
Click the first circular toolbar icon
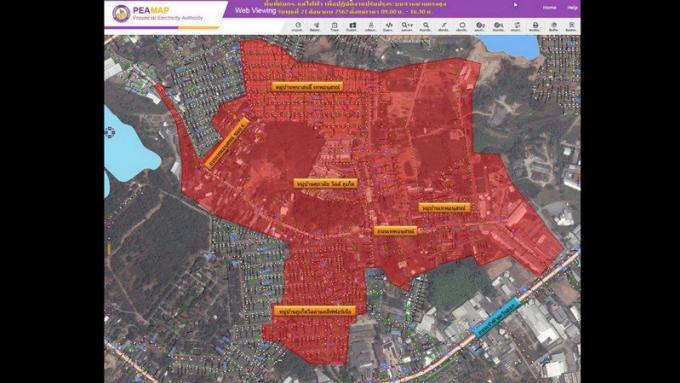(x=298, y=26)
